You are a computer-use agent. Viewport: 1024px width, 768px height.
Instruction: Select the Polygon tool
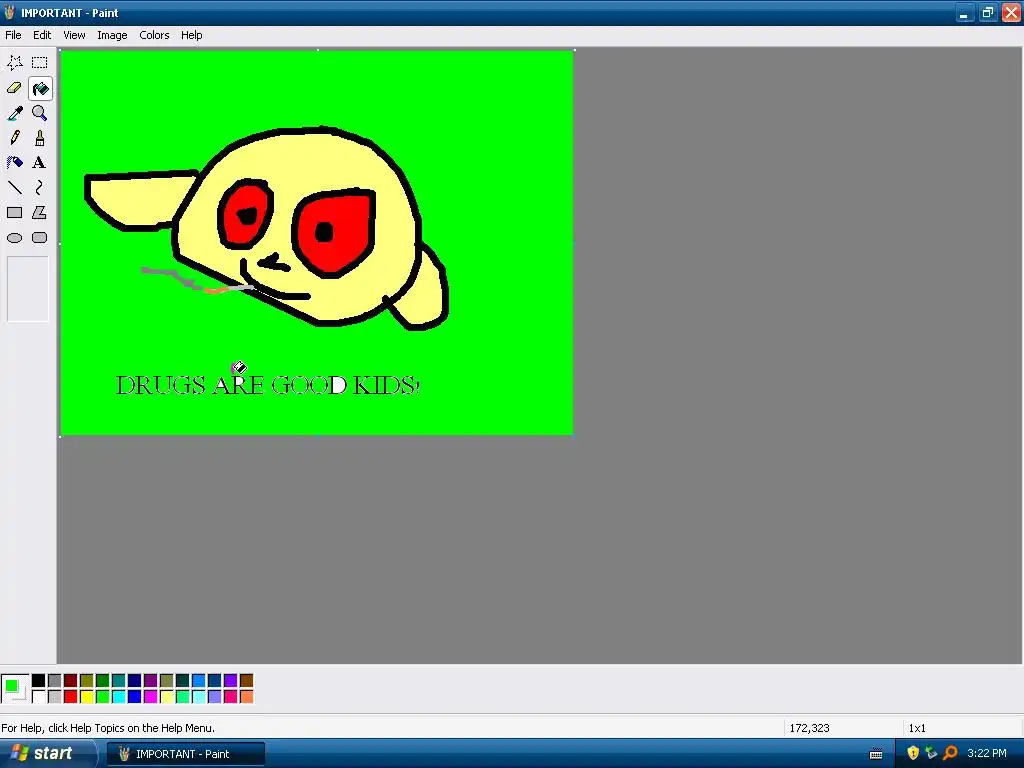click(x=40, y=212)
